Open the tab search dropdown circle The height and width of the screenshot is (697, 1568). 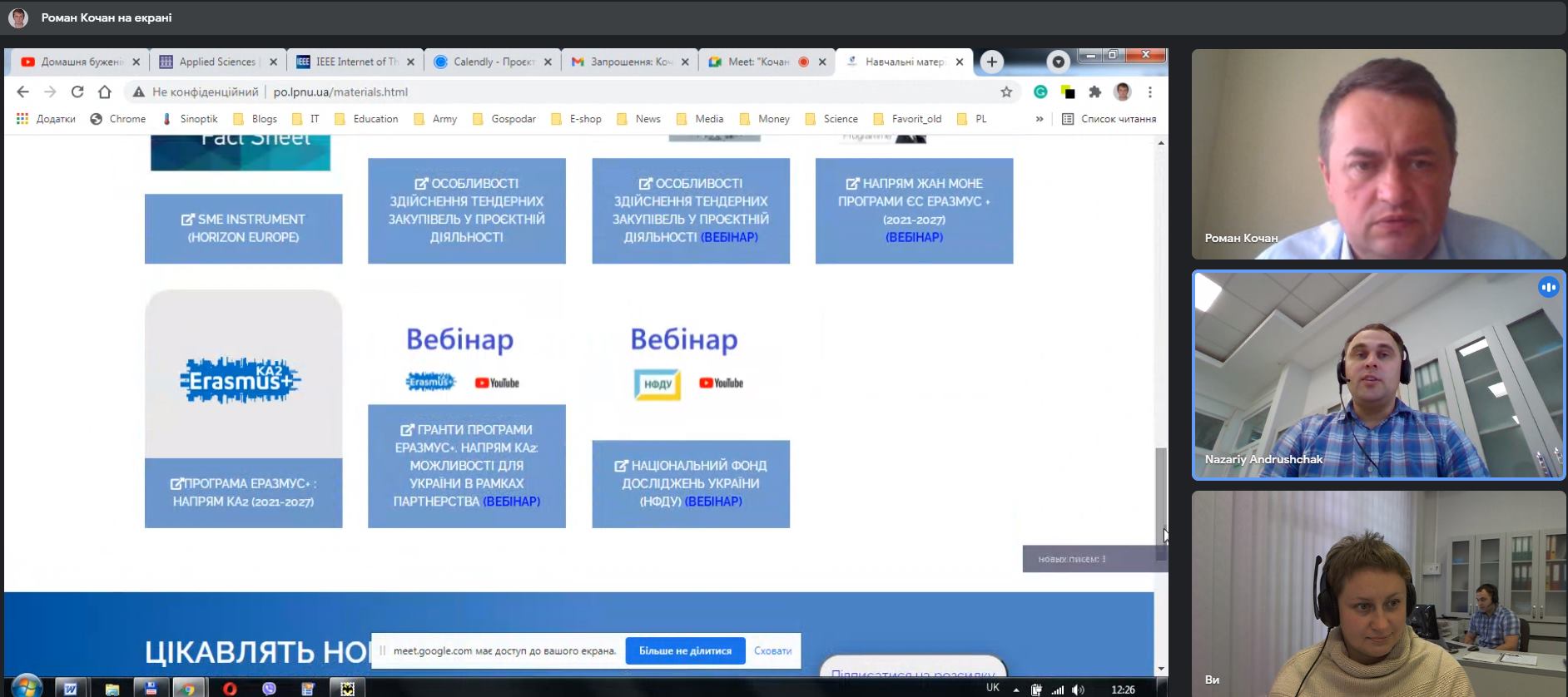(1058, 62)
